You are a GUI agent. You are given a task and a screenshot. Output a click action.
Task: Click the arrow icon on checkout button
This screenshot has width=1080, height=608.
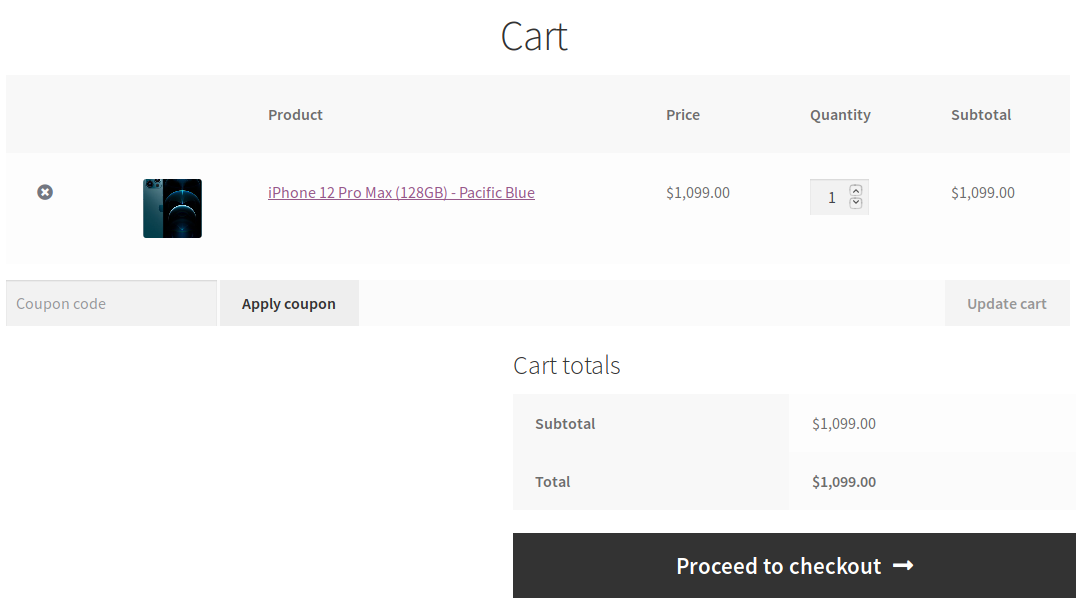903,565
